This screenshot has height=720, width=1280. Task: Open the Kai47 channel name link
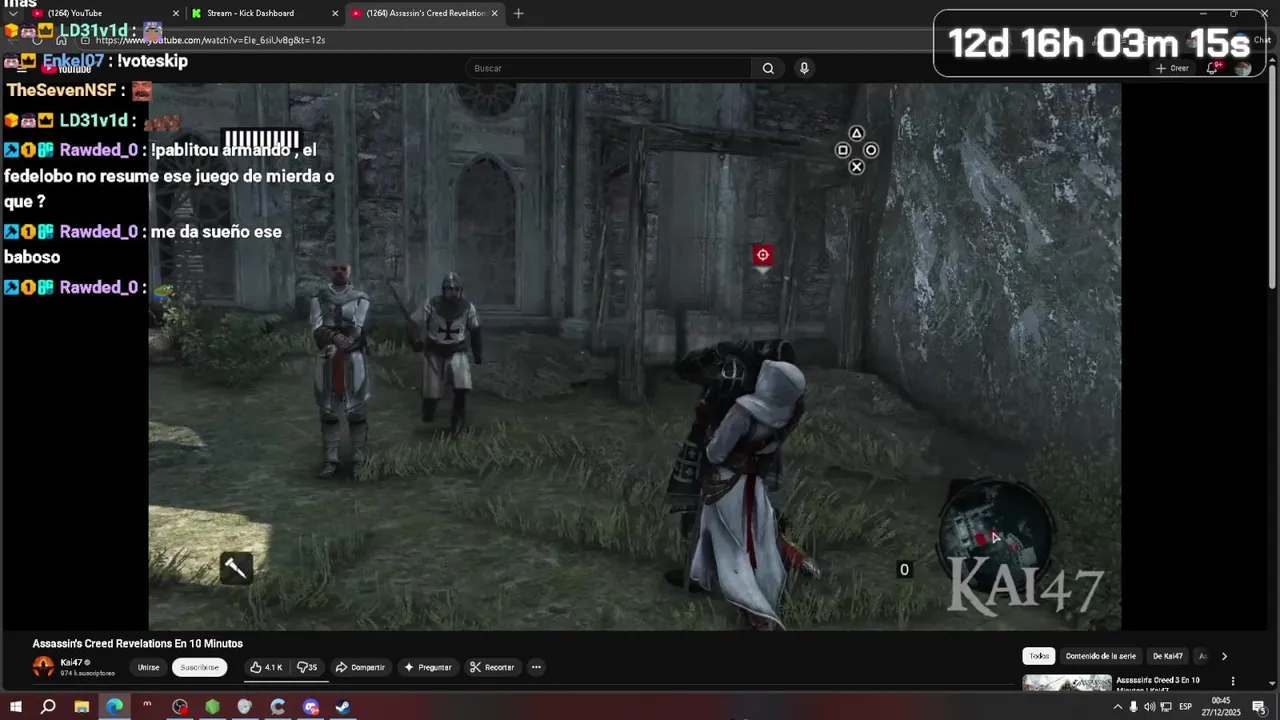71,662
